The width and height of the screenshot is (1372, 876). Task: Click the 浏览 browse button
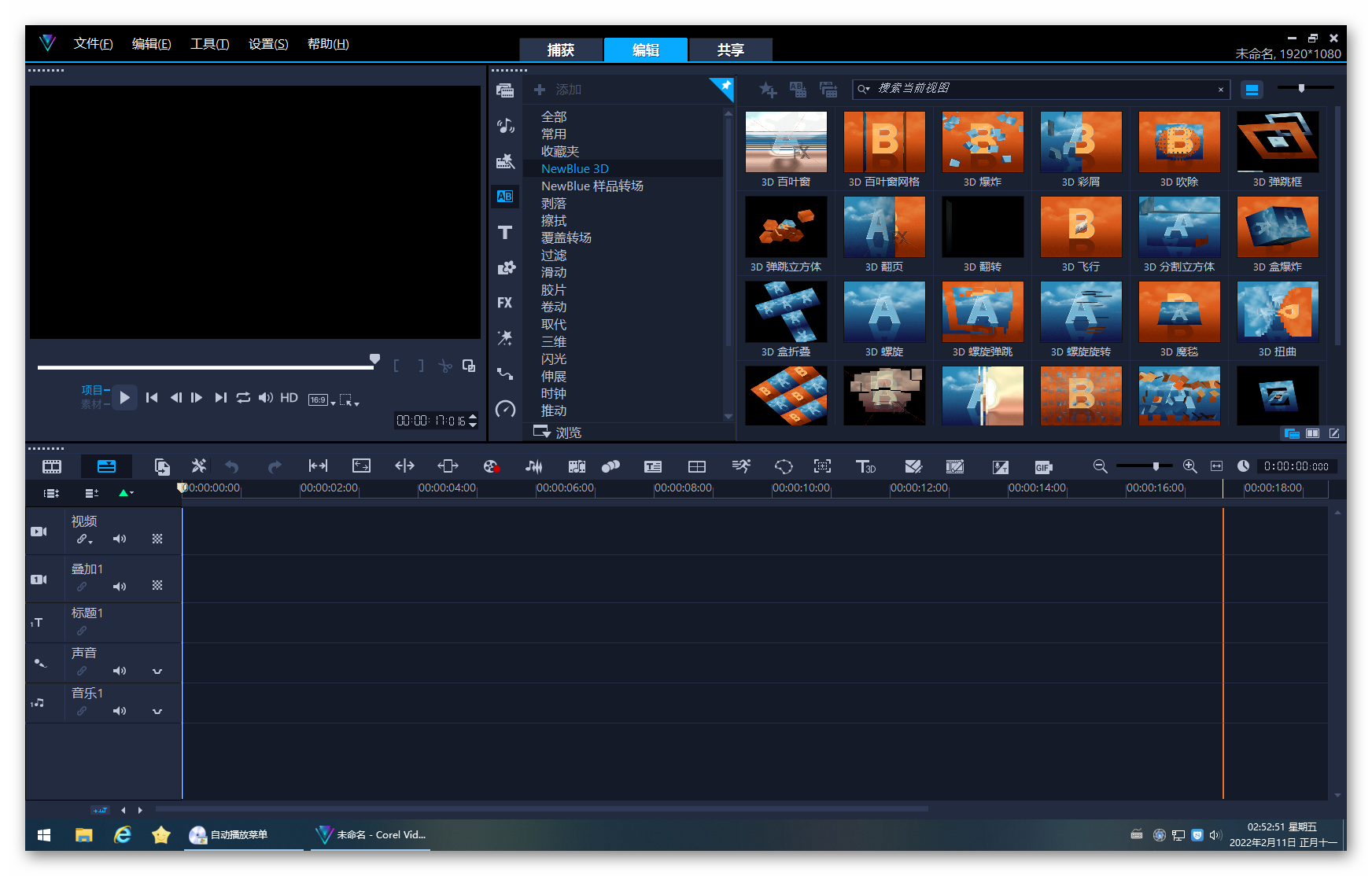tap(557, 432)
